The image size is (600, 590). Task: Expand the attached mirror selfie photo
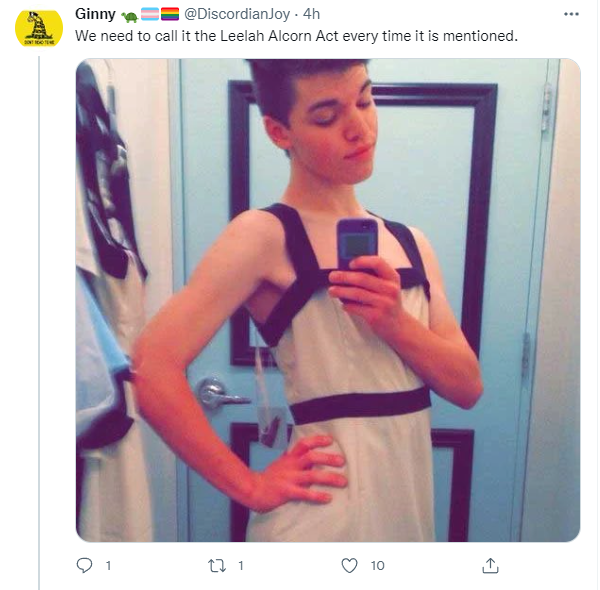click(x=328, y=300)
